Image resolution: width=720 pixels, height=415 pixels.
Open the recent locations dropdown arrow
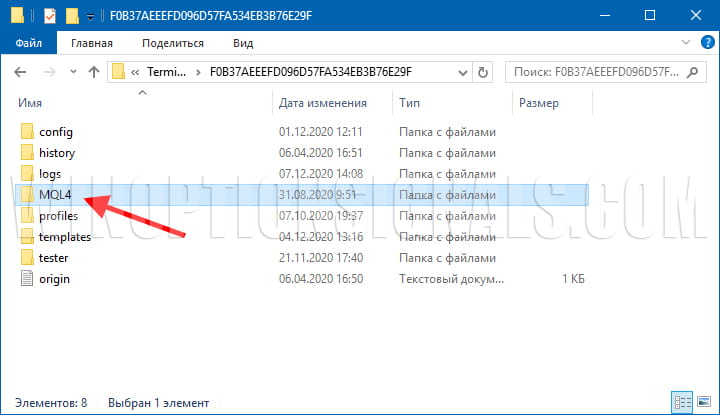pos(72,72)
